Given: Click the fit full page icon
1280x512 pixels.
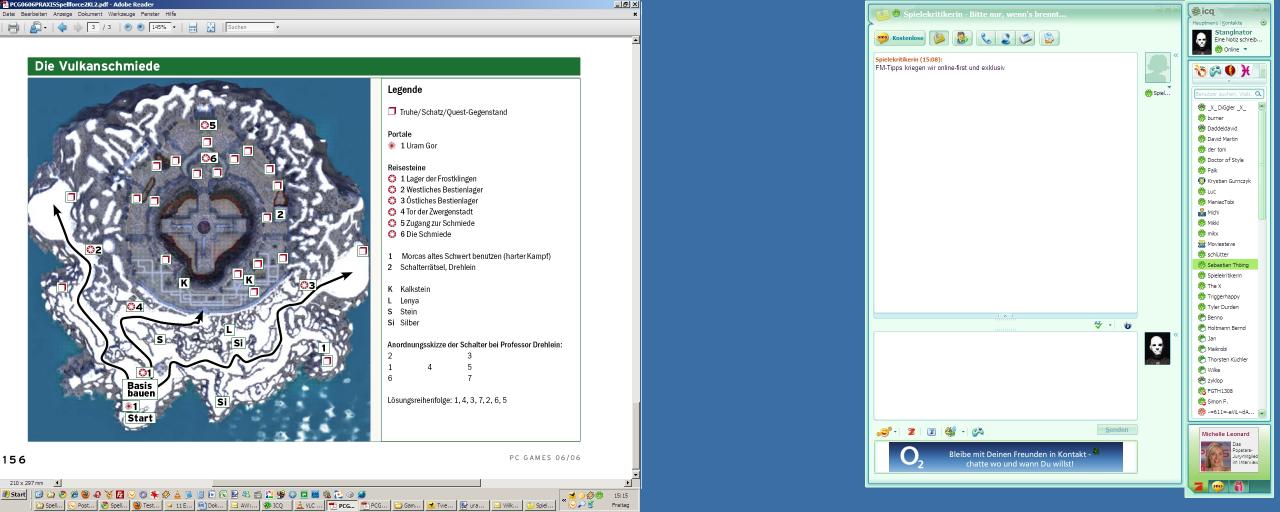Looking at the screenshot, I should point(211,27).
